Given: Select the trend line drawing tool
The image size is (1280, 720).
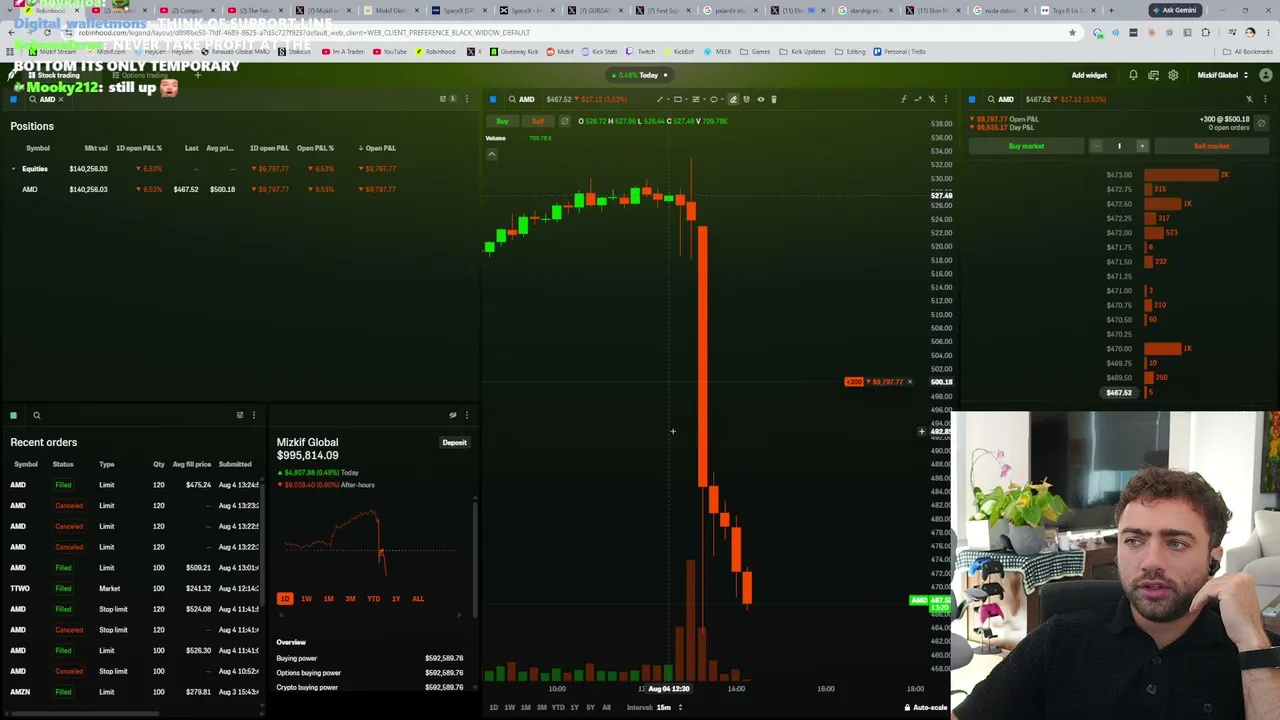Looking at the screenshot, I should coord(659,99).
